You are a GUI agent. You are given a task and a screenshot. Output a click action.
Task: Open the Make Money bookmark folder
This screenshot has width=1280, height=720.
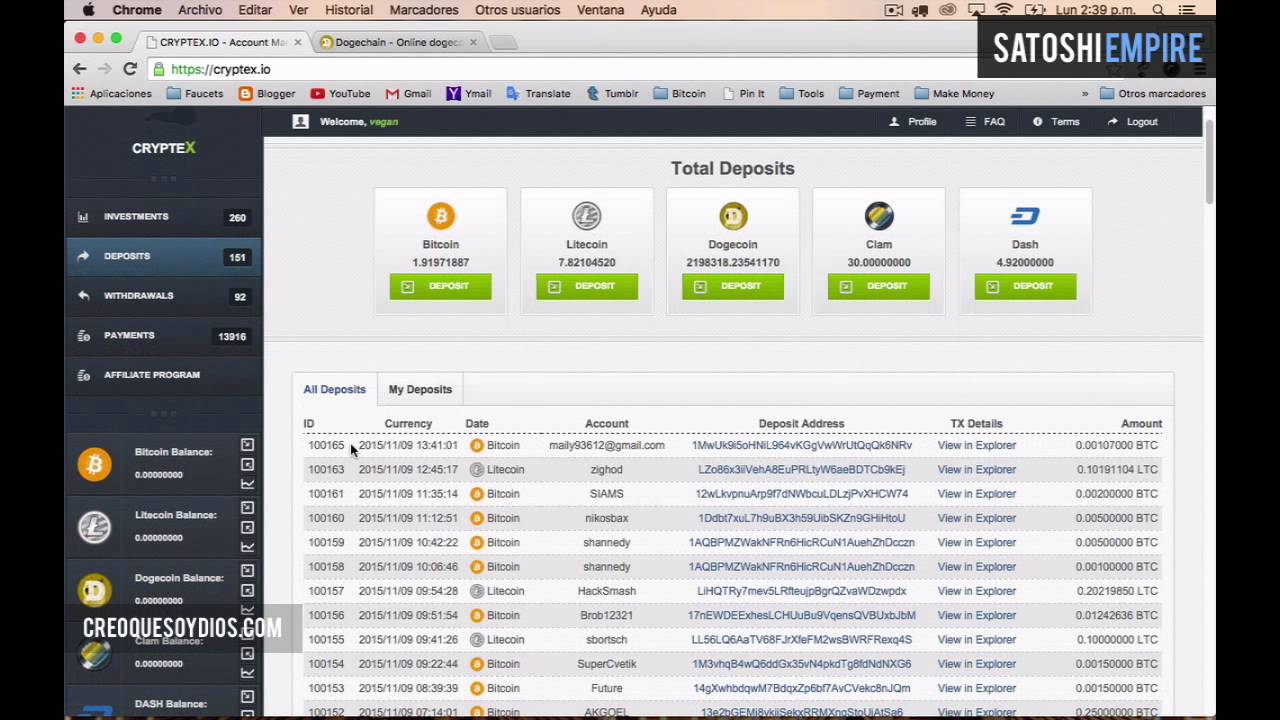954,93
